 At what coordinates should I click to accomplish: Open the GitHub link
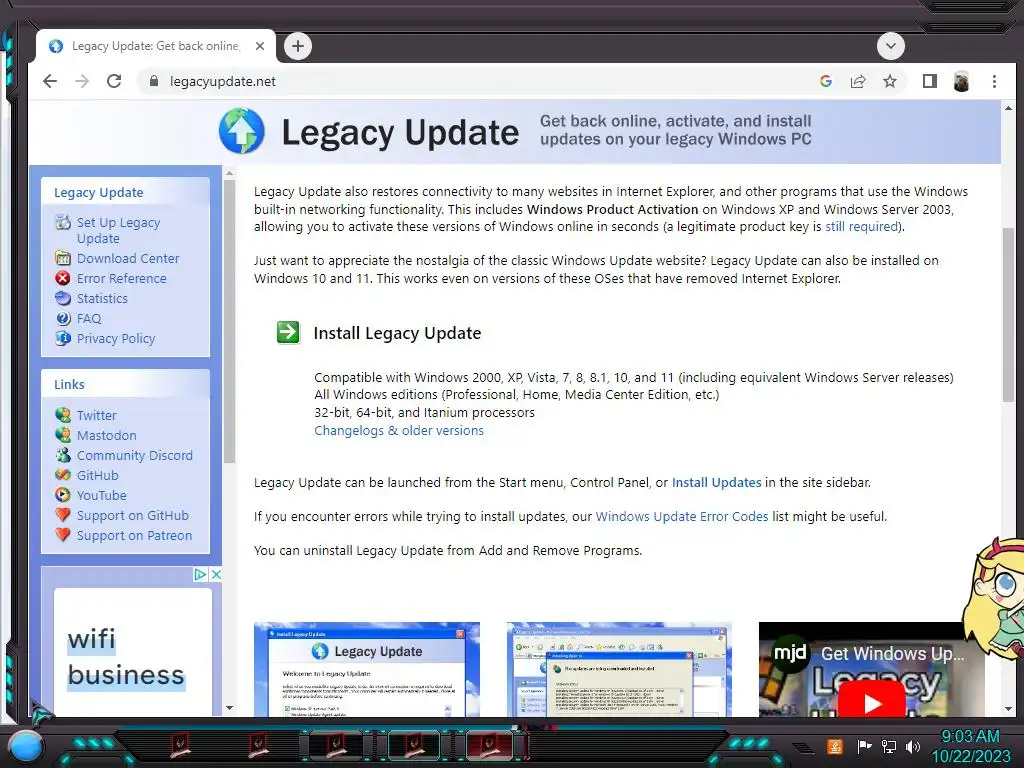tap(97, 475)
